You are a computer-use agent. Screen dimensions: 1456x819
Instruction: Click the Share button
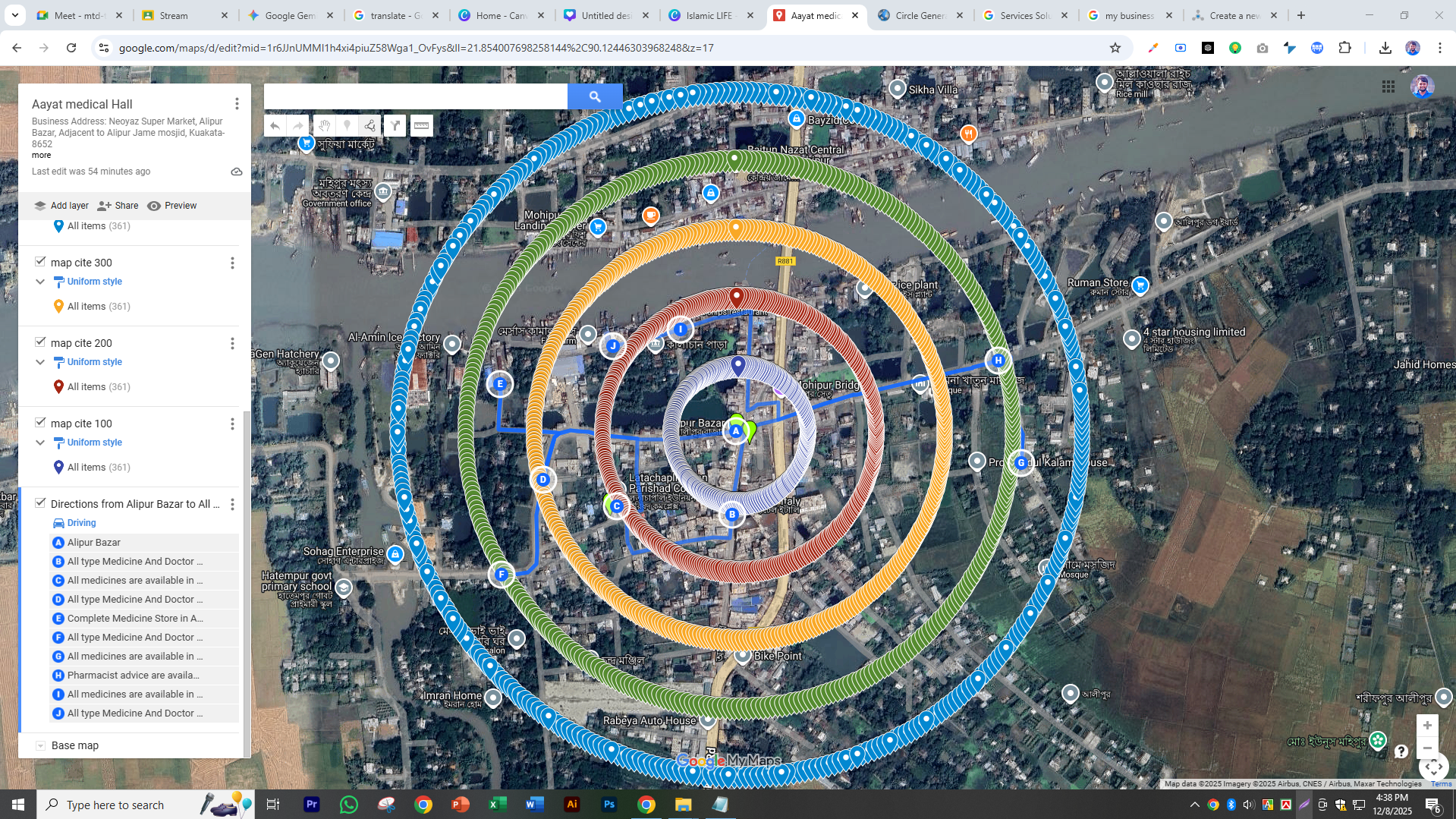coord(118,205)
